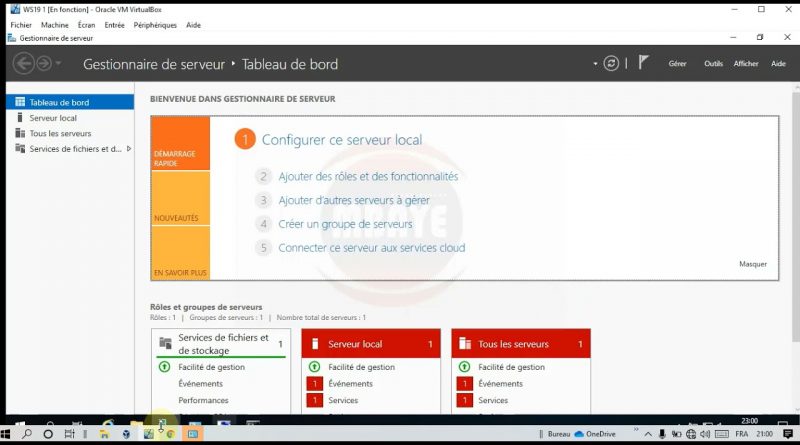
Task: Open the Services de fichiers et de stockage tile header
Action: [221, 344]
